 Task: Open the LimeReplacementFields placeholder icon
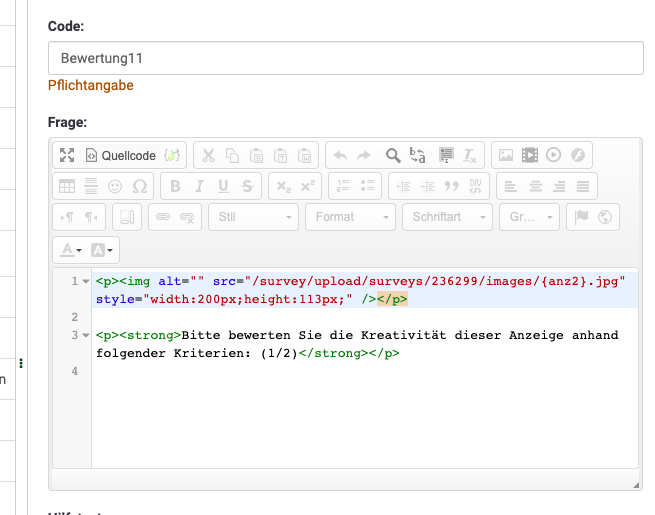[x=172, y=155]
